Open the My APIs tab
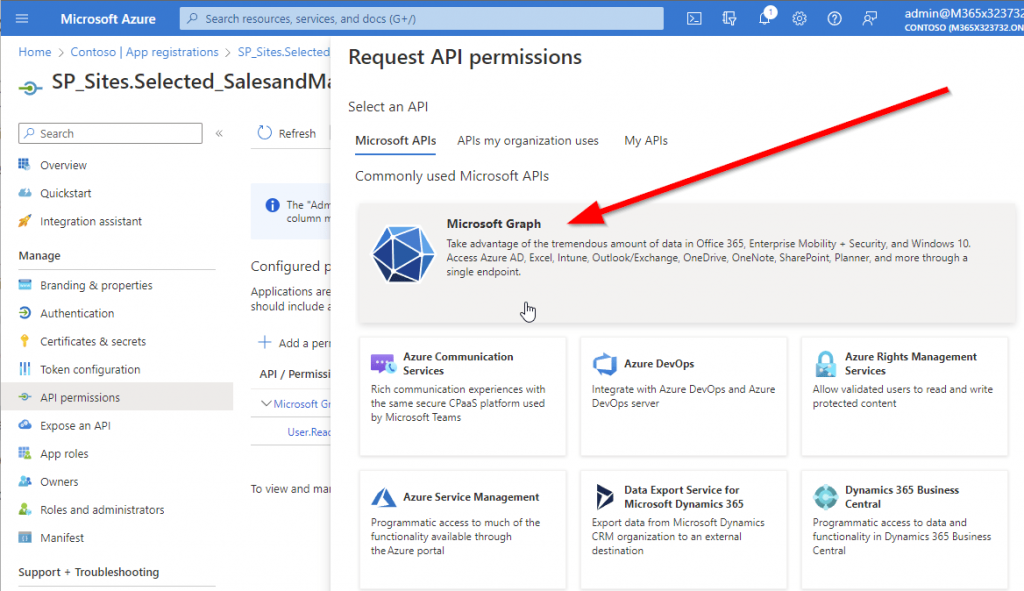 (645, 140)
